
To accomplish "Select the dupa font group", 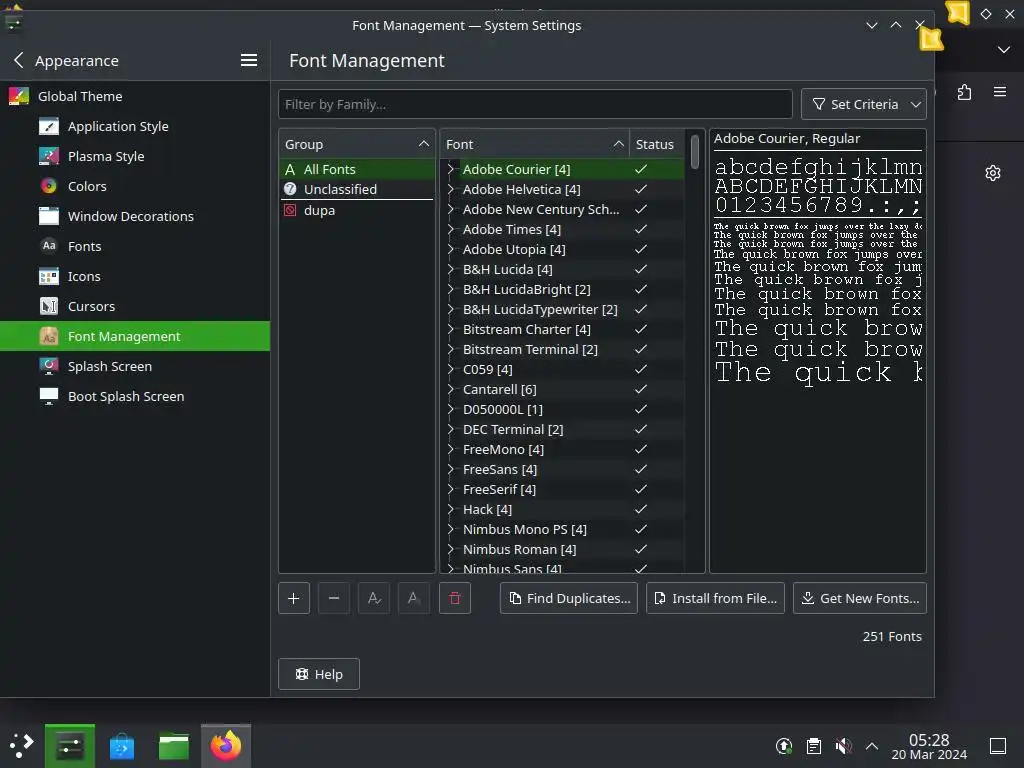I will (357, 210).
